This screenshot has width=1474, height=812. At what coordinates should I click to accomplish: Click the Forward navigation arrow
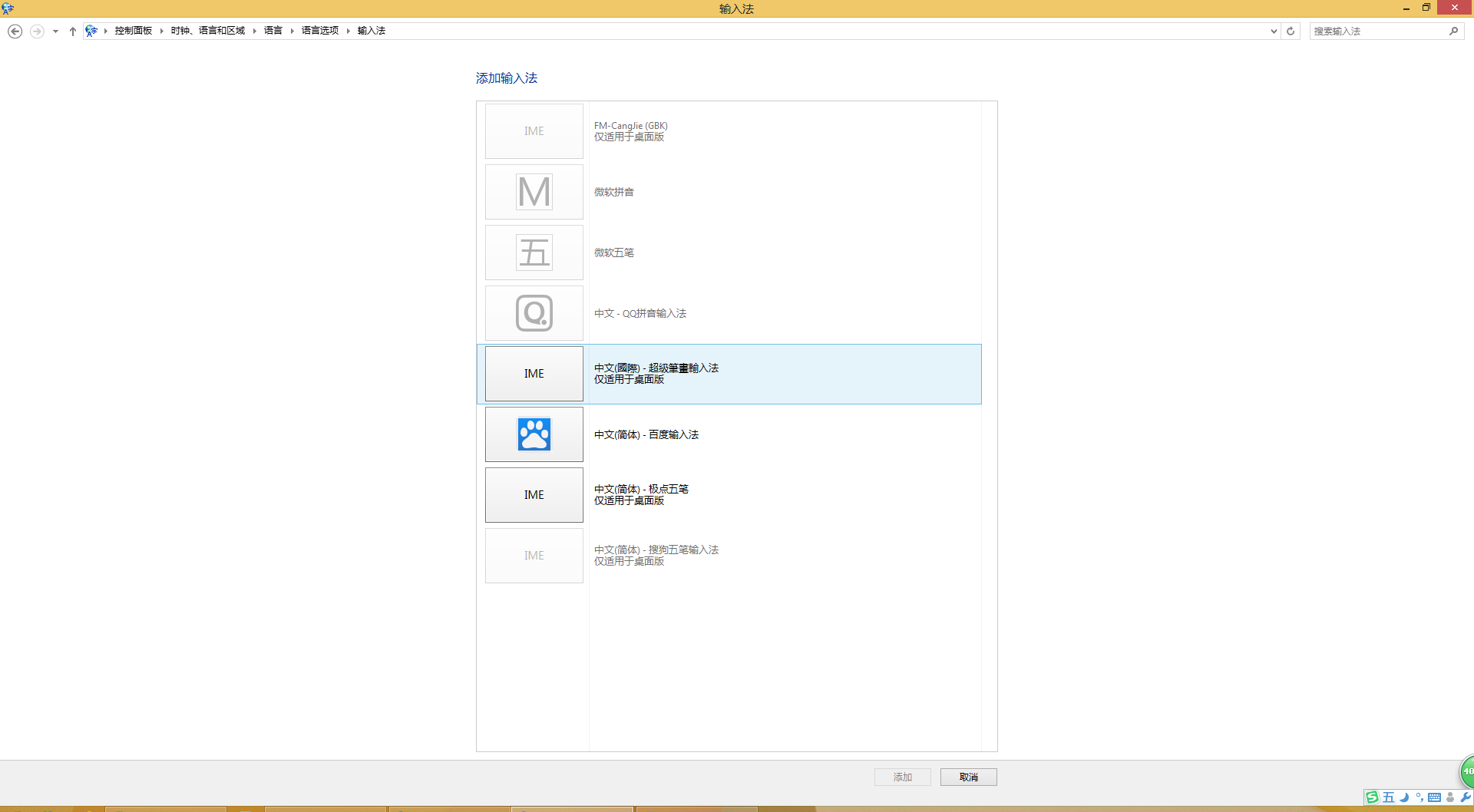37,31
